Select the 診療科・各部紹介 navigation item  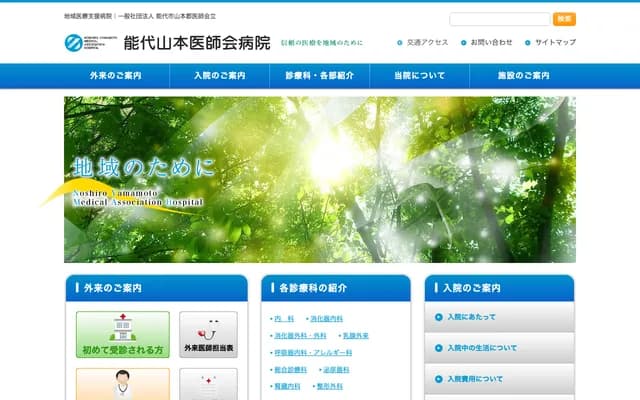click(319, 76)
